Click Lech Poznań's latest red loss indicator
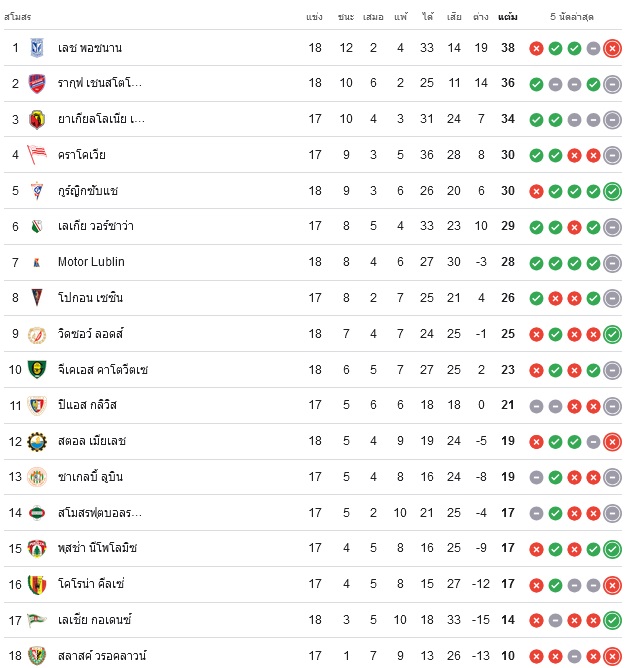Image resolution: width=630 pixels, height=668 pixels. pos(612,48)
